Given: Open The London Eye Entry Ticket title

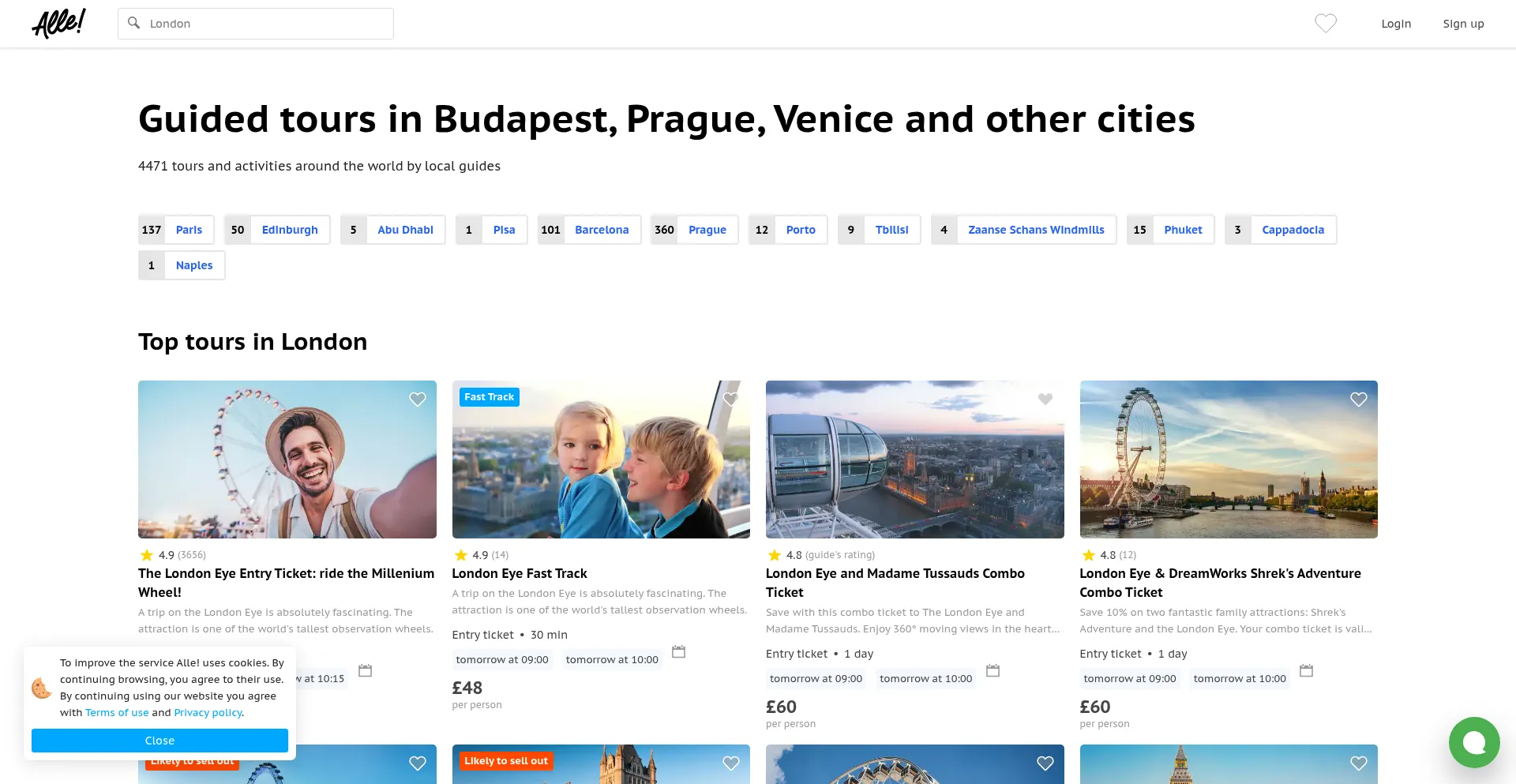Looking at the screenshot, I should click(287, 583).
